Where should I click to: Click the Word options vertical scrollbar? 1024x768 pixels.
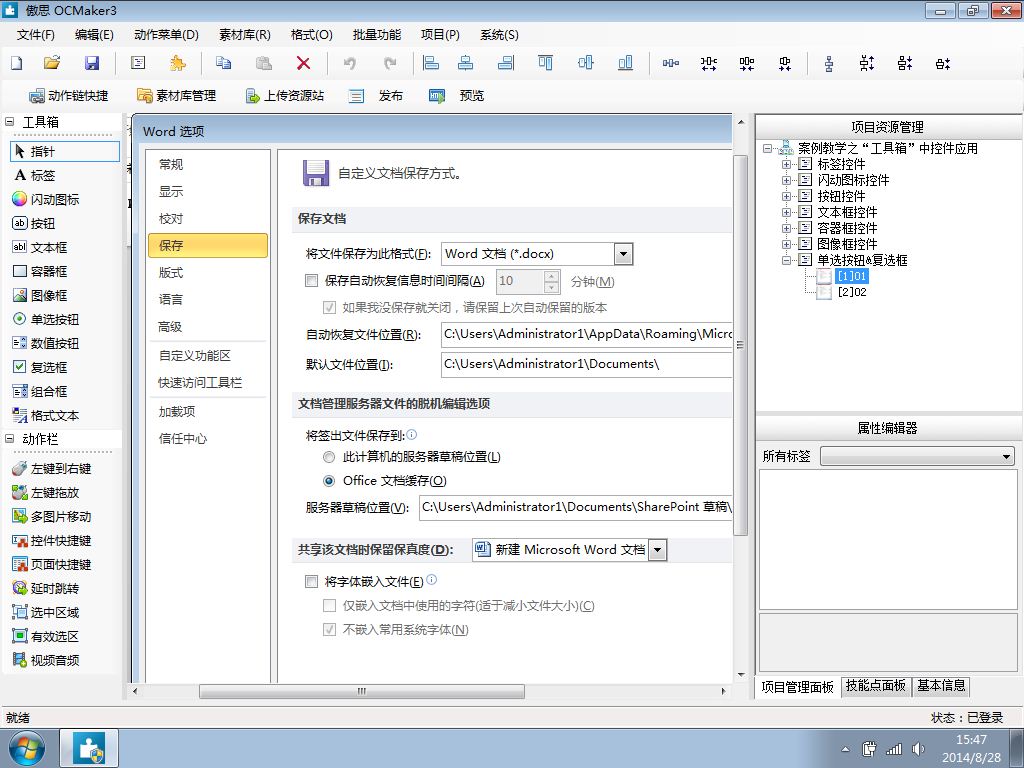coord(740,345)
